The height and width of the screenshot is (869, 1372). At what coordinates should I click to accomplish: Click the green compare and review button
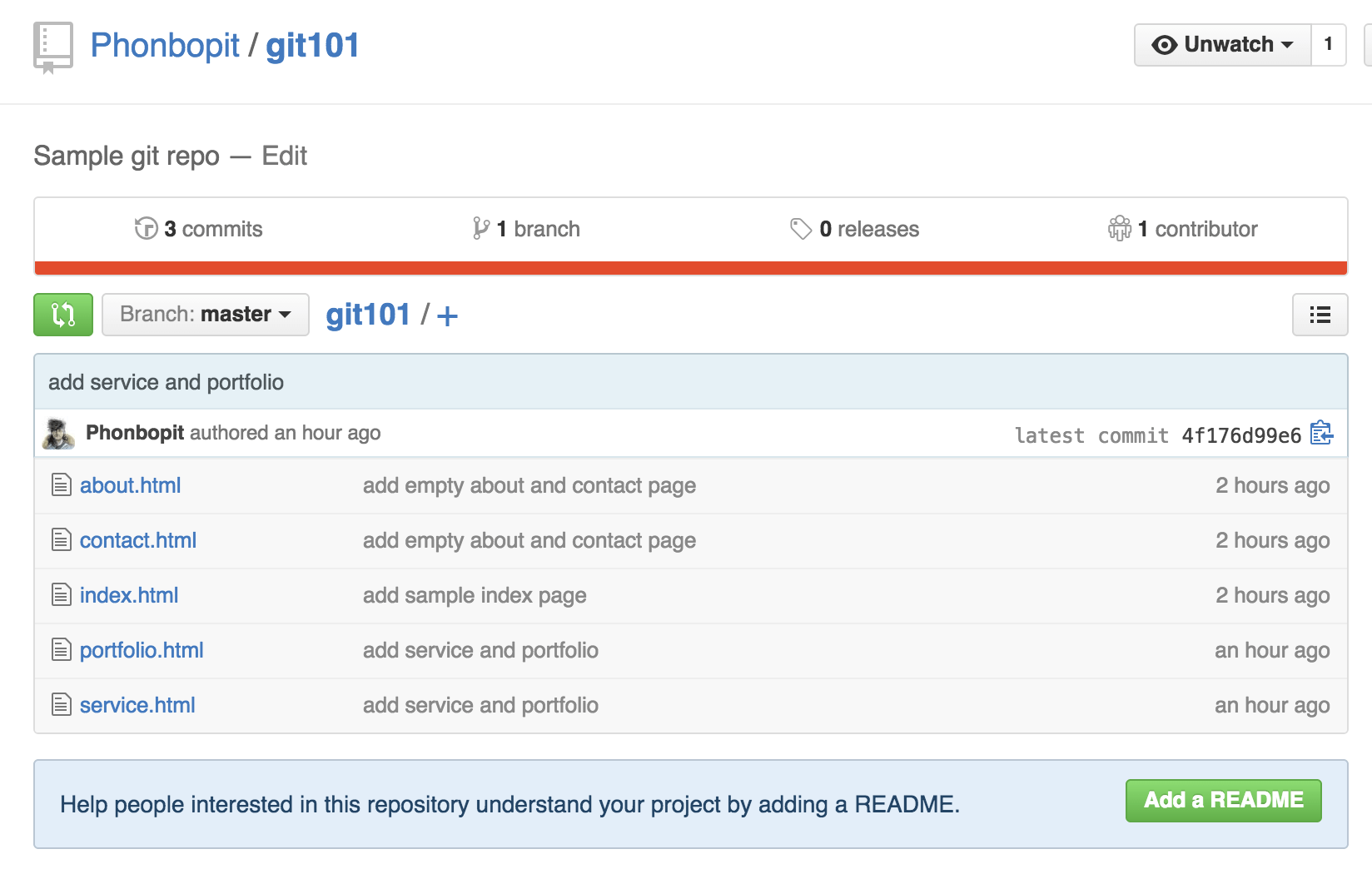[x=63, y=315]
